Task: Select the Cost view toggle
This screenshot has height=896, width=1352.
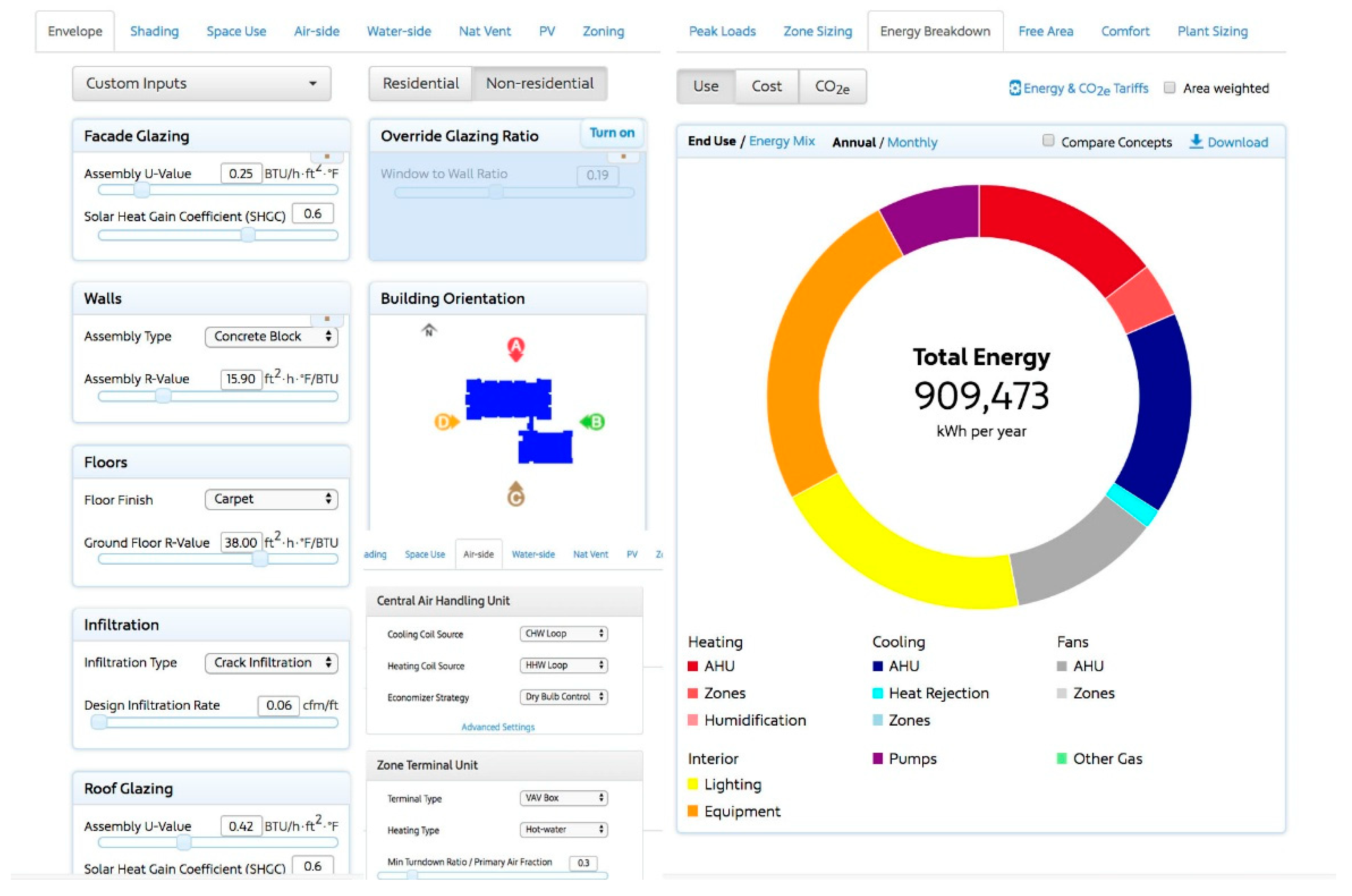Action: 766,86
